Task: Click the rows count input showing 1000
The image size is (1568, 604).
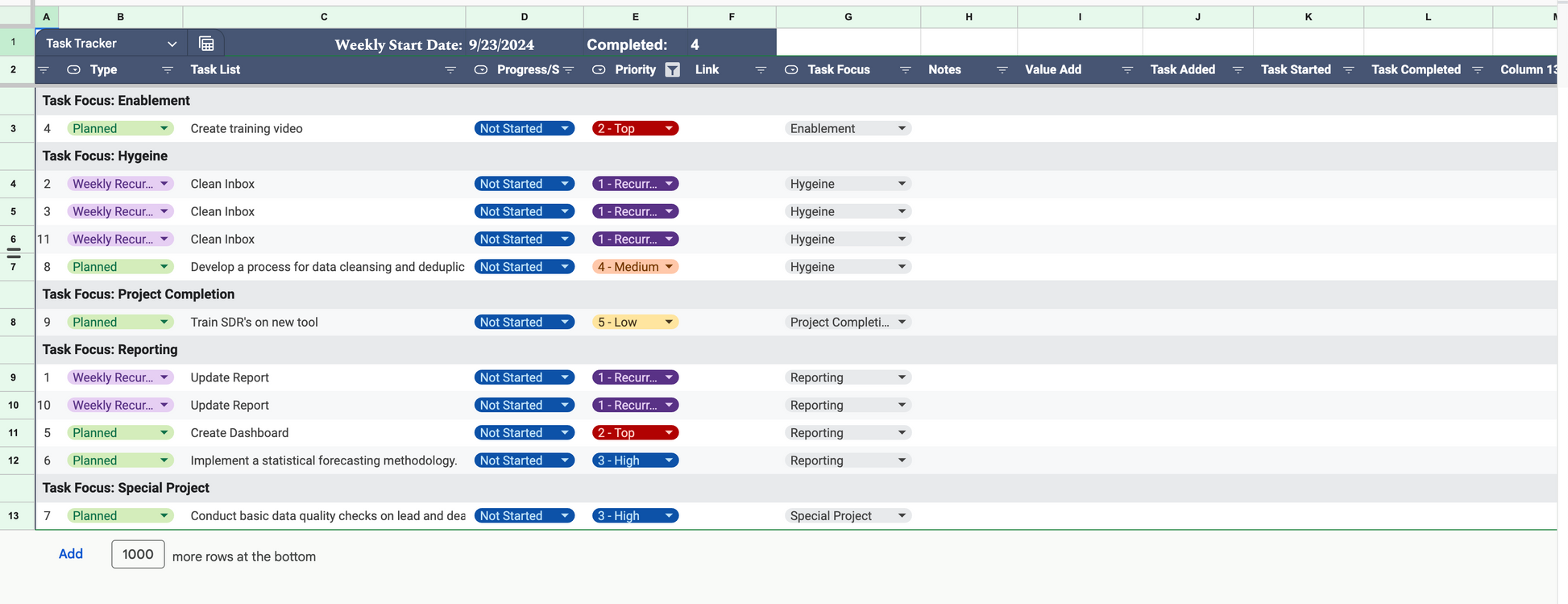Action: click(x=138, y=554)
